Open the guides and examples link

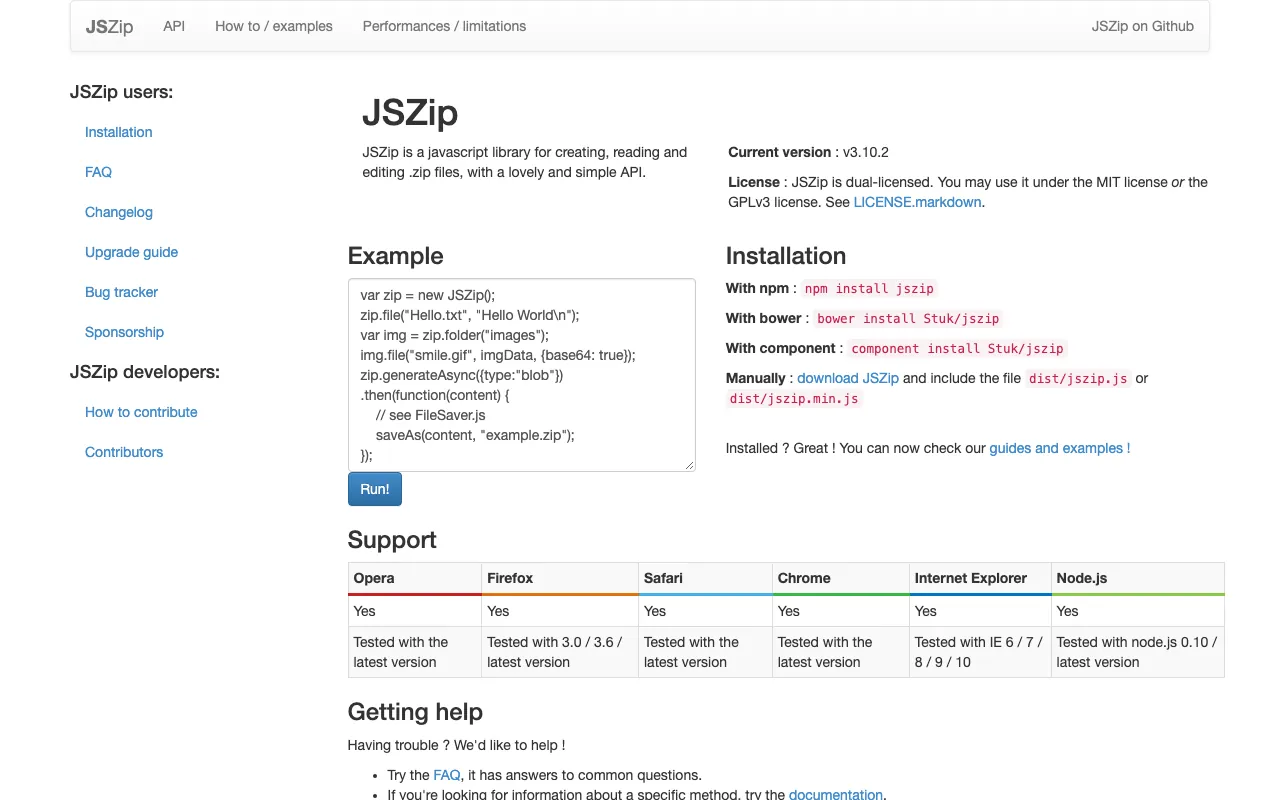click(1060, 448)
